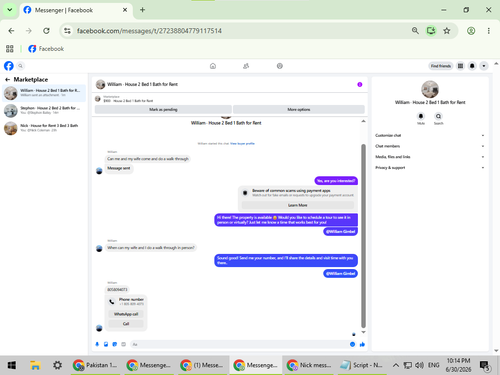Image resolution: width=500 pixels, height=375 pixels.
Task: Click Learn More on the scam warning
Action: [298, 205]
